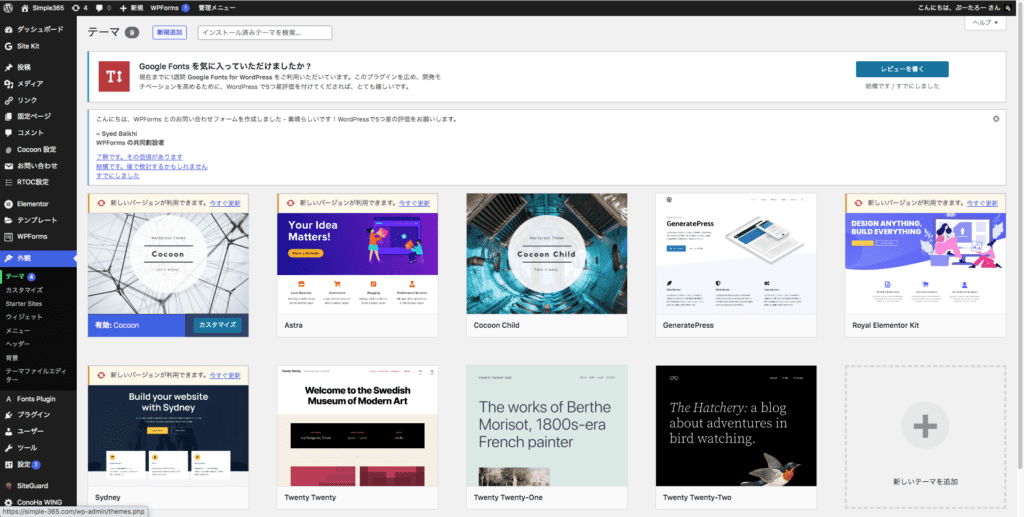Click 今すぐ更新 on the Cocoon theme

[225, 203]
